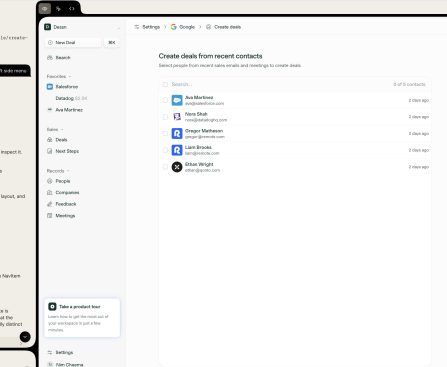The width and height of the screenshot is (447, 367).
Task: Click the Gregor Matheson contact name
Action: tap(204, 131)
